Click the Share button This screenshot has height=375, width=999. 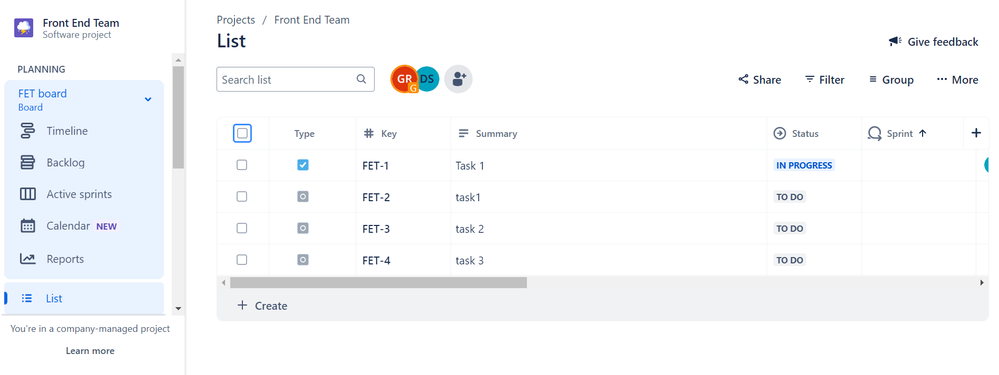pos(759,80)
